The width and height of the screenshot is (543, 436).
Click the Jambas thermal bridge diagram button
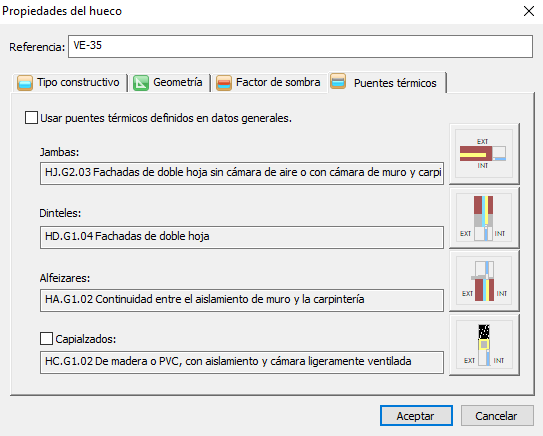[484, 153]
